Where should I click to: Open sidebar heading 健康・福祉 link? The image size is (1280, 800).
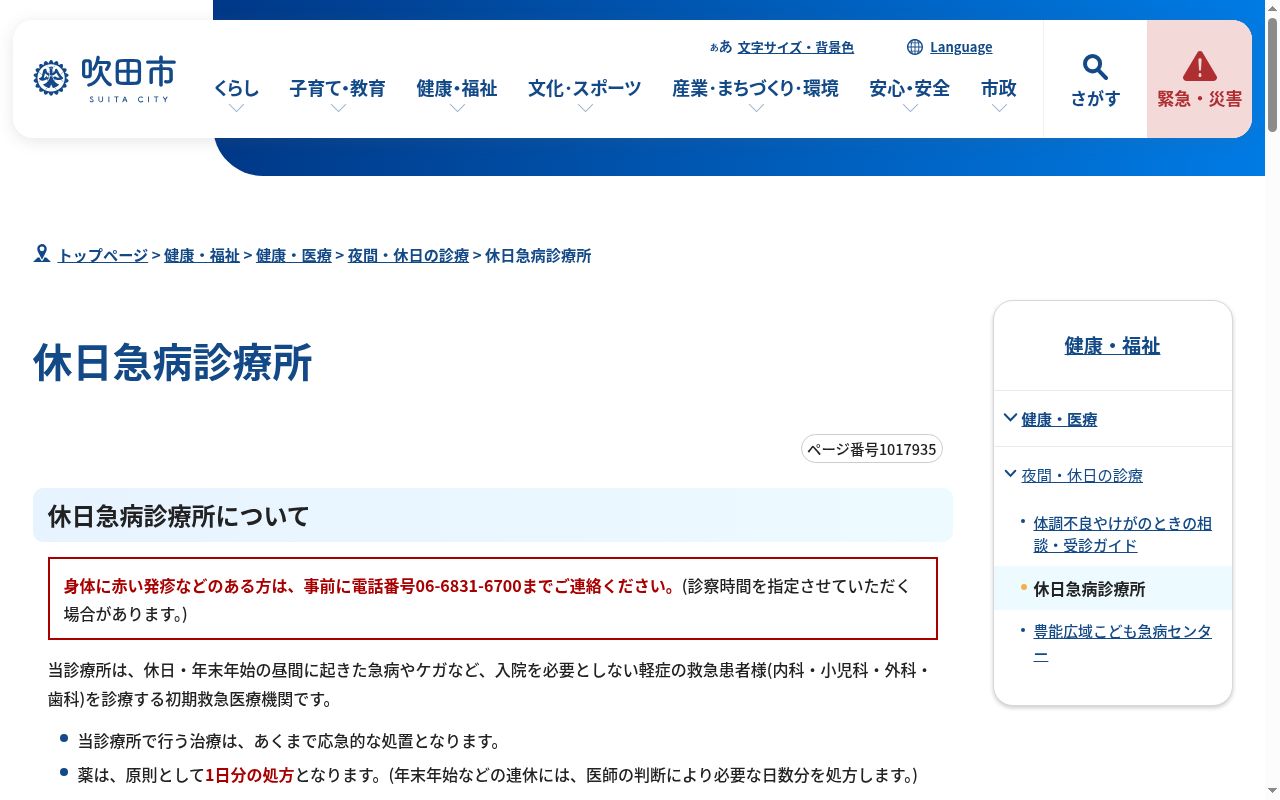[1113, 346]
